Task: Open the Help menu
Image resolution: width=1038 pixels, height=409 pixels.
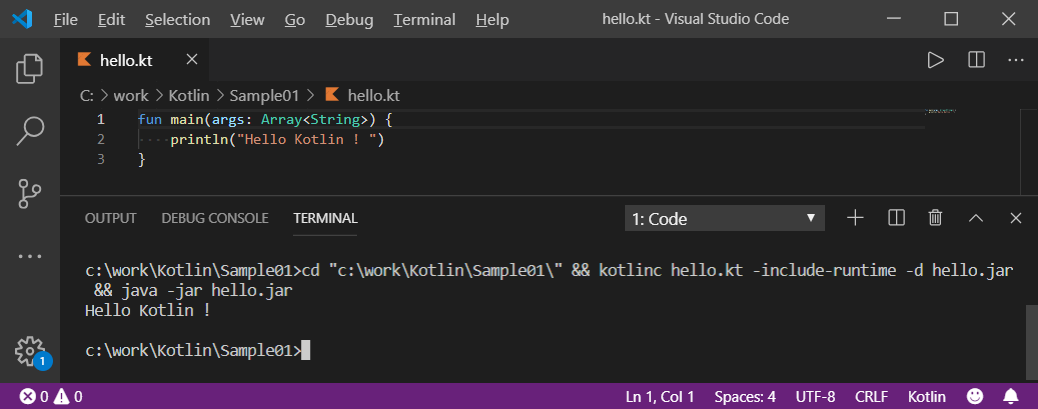Action: [492, 20]
